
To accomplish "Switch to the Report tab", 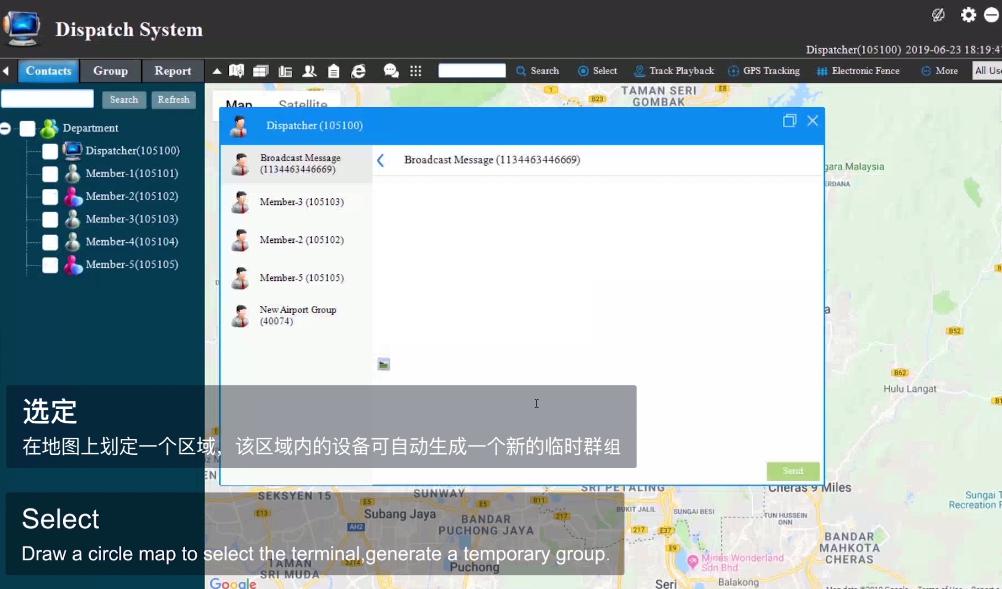I will (173, 71).
